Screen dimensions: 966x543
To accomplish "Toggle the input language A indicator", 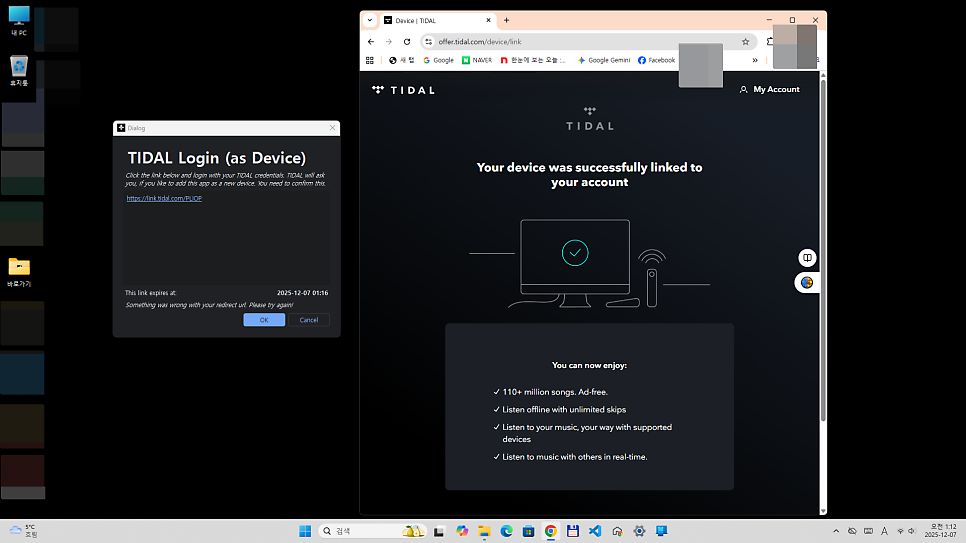I will tap(884, 531).
